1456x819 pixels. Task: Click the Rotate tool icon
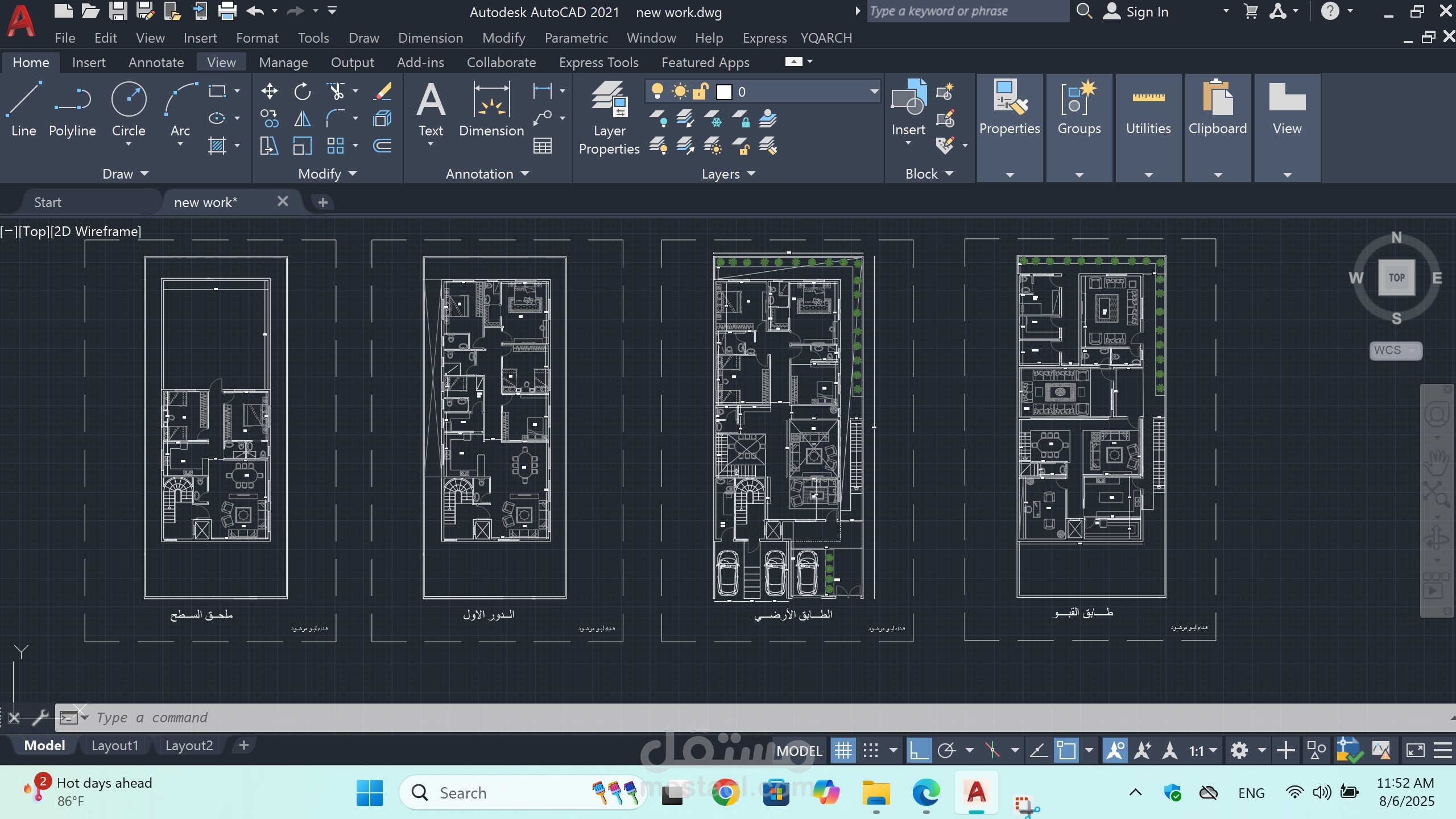pyautogui.click(x=303, y=91)
